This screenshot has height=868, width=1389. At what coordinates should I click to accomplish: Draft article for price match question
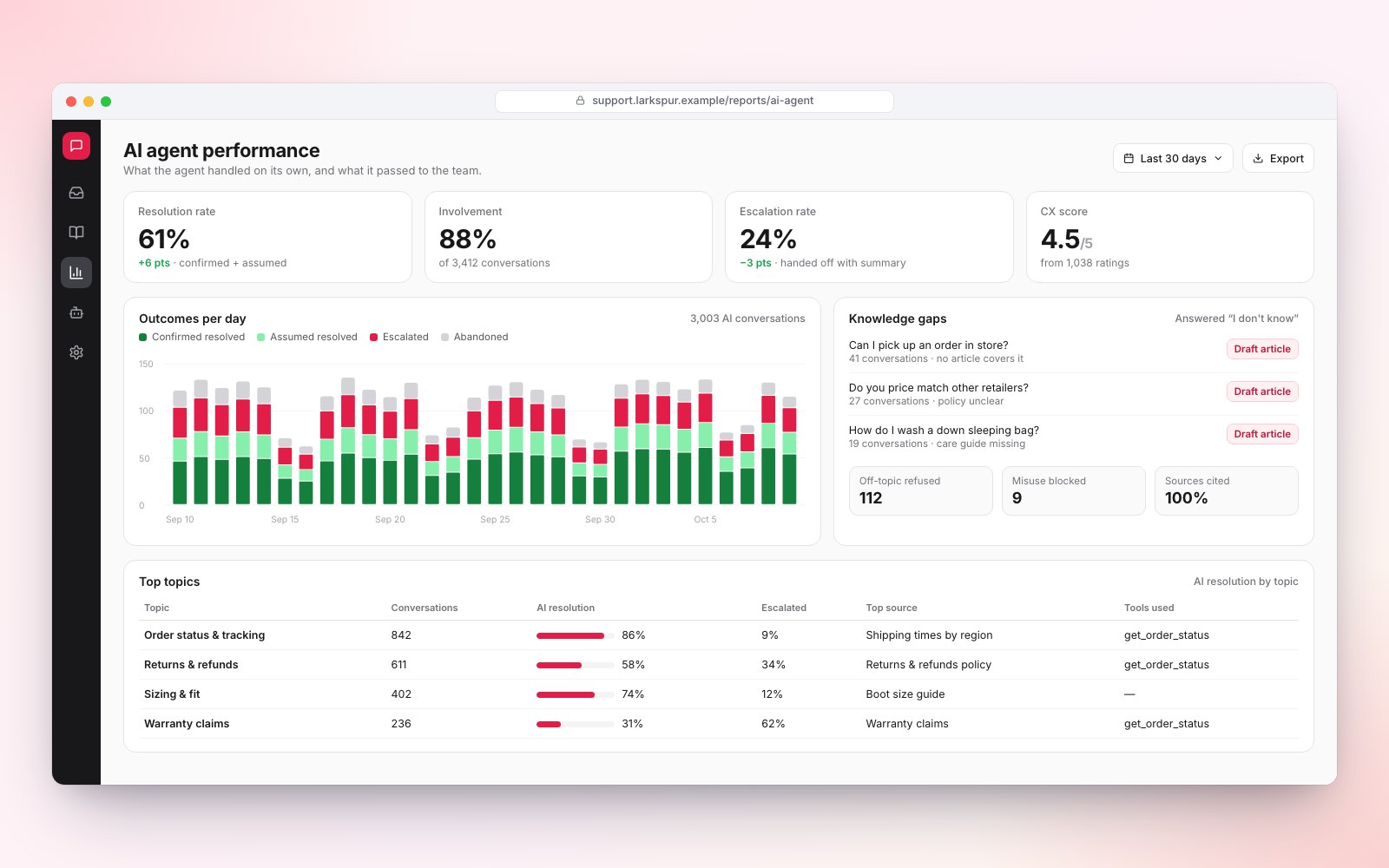tap(1262, 391)
